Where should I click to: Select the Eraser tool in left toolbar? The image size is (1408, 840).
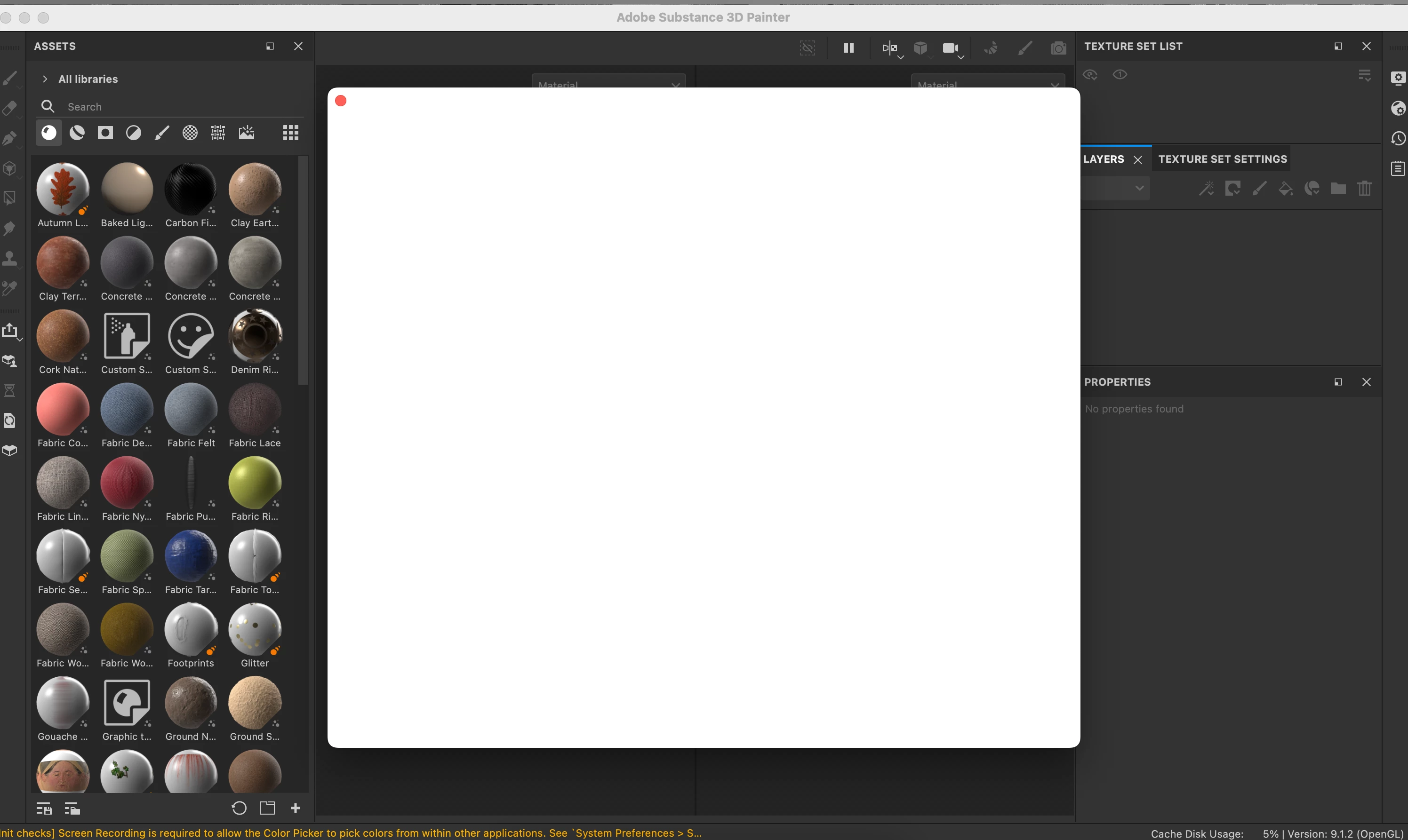[9, 108]
